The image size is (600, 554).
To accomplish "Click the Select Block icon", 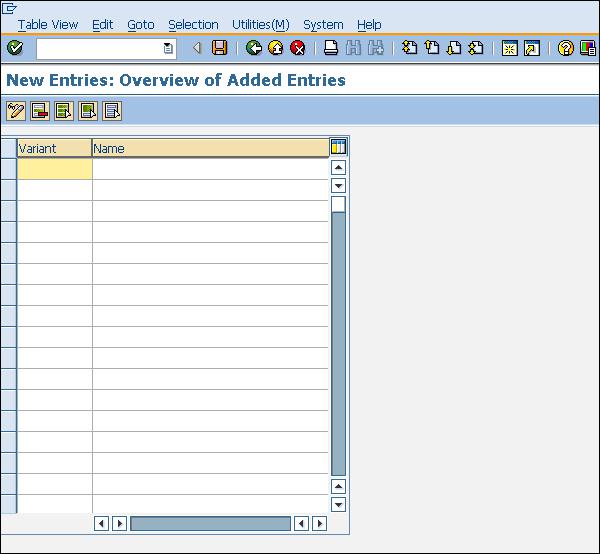I will click(88, 111).
